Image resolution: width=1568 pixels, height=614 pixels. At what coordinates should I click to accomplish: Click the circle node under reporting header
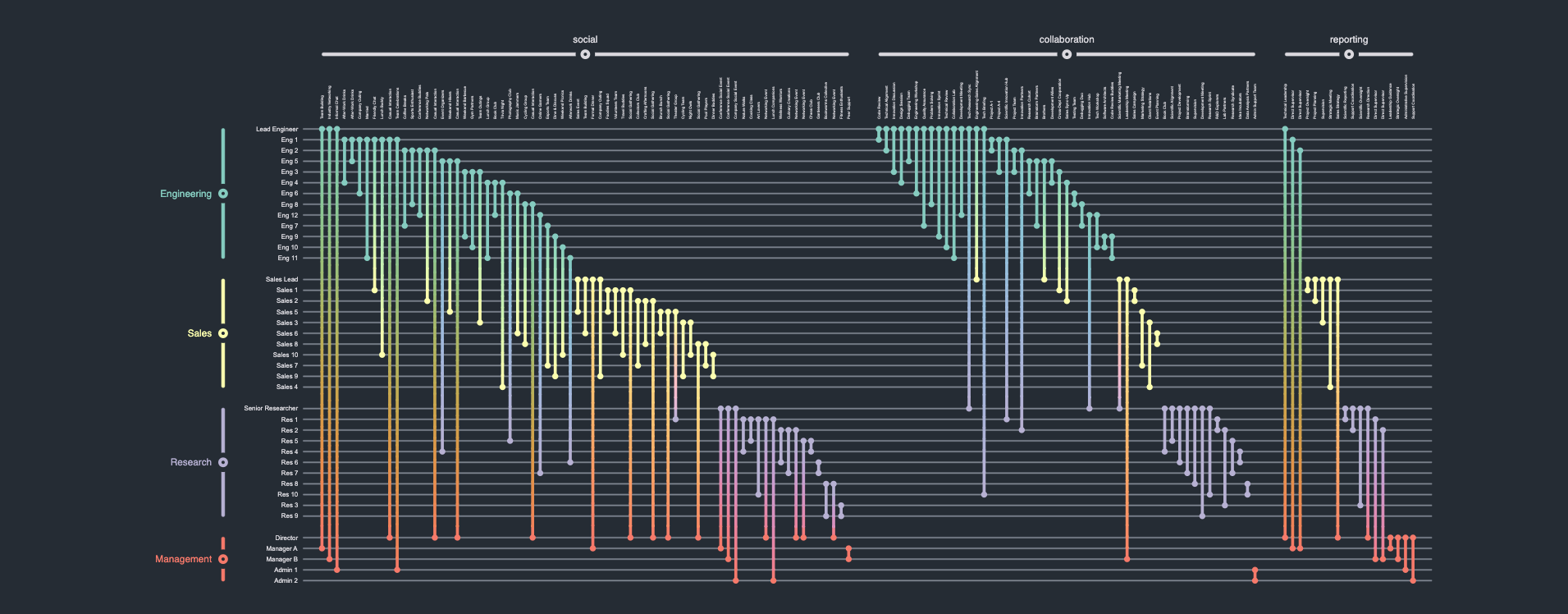pos(1349,54)
